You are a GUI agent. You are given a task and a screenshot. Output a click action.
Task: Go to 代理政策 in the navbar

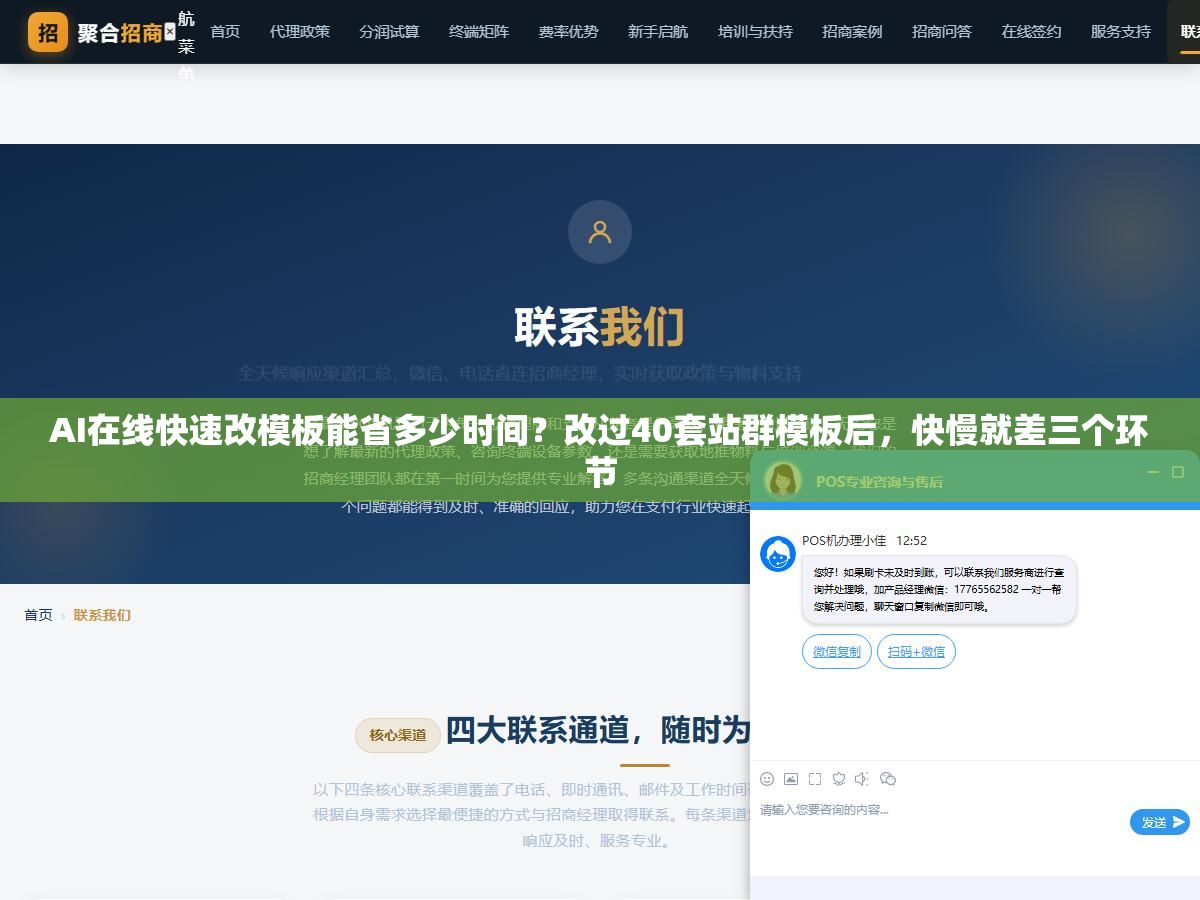299,32
